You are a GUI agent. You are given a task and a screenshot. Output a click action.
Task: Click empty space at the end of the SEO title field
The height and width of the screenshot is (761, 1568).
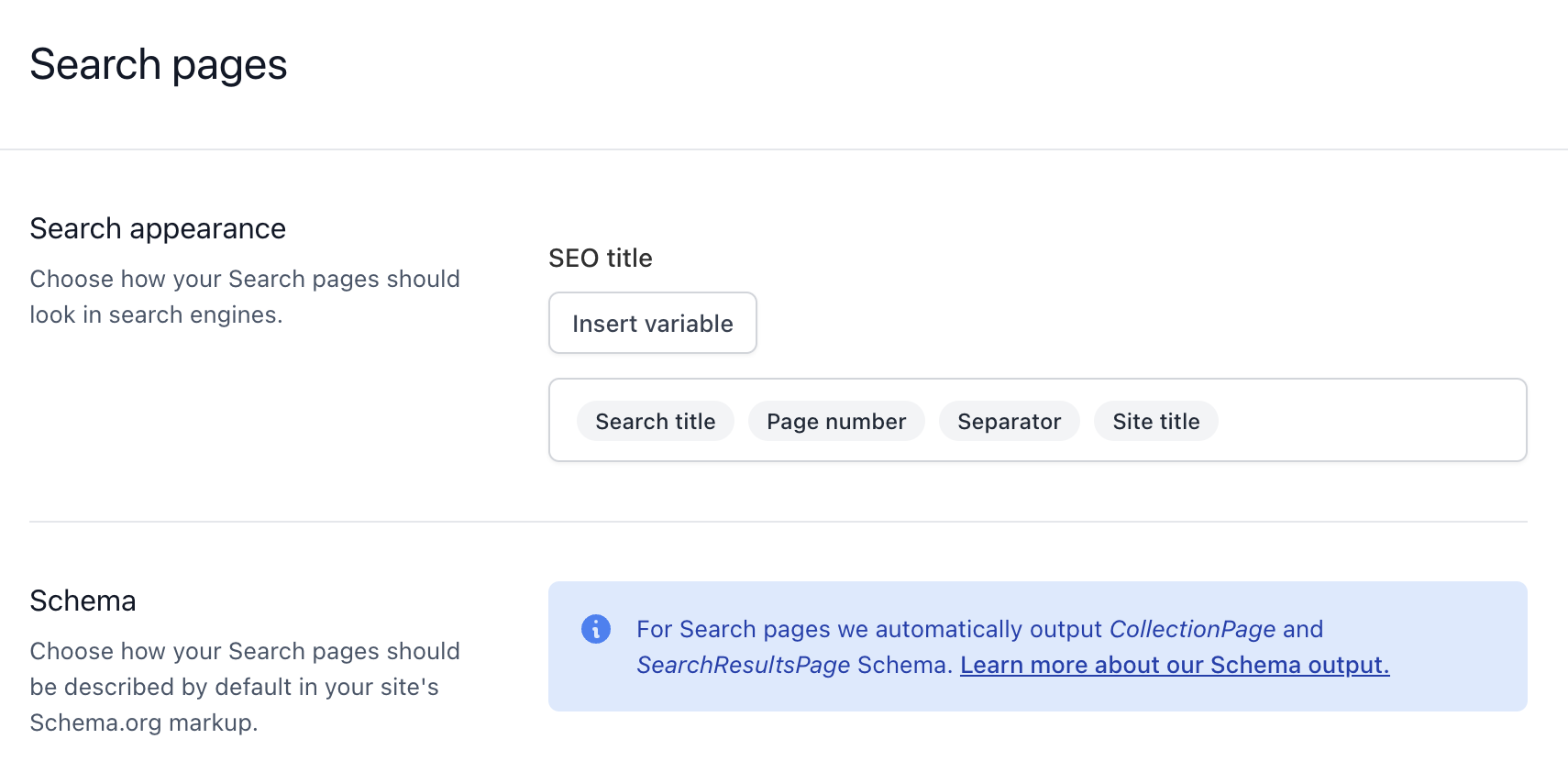point(1375,422)
